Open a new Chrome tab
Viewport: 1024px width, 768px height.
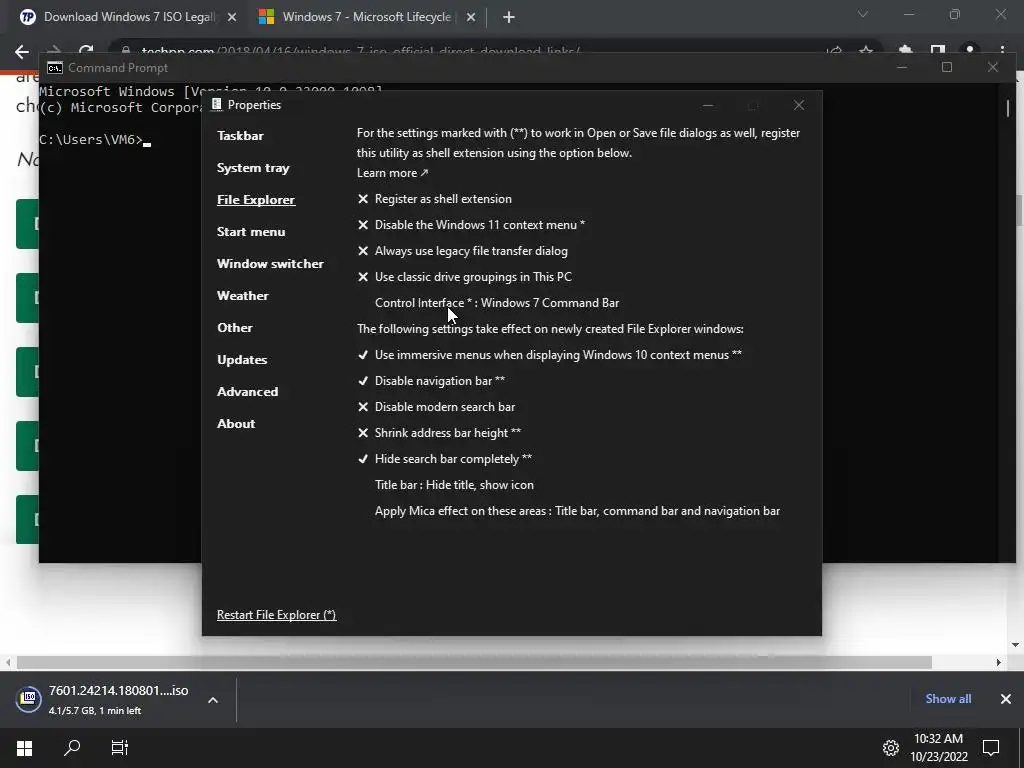click(509, 18)
